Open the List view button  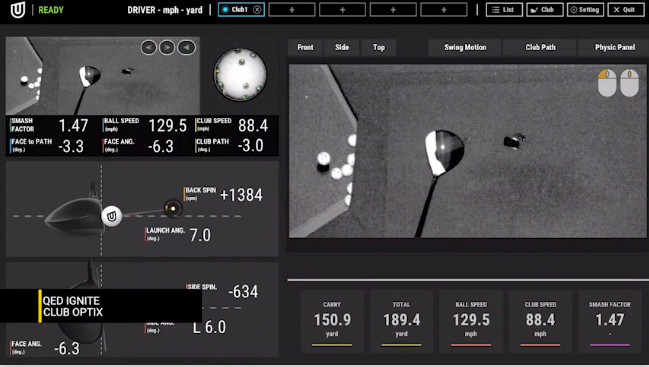tap(504, 10)
